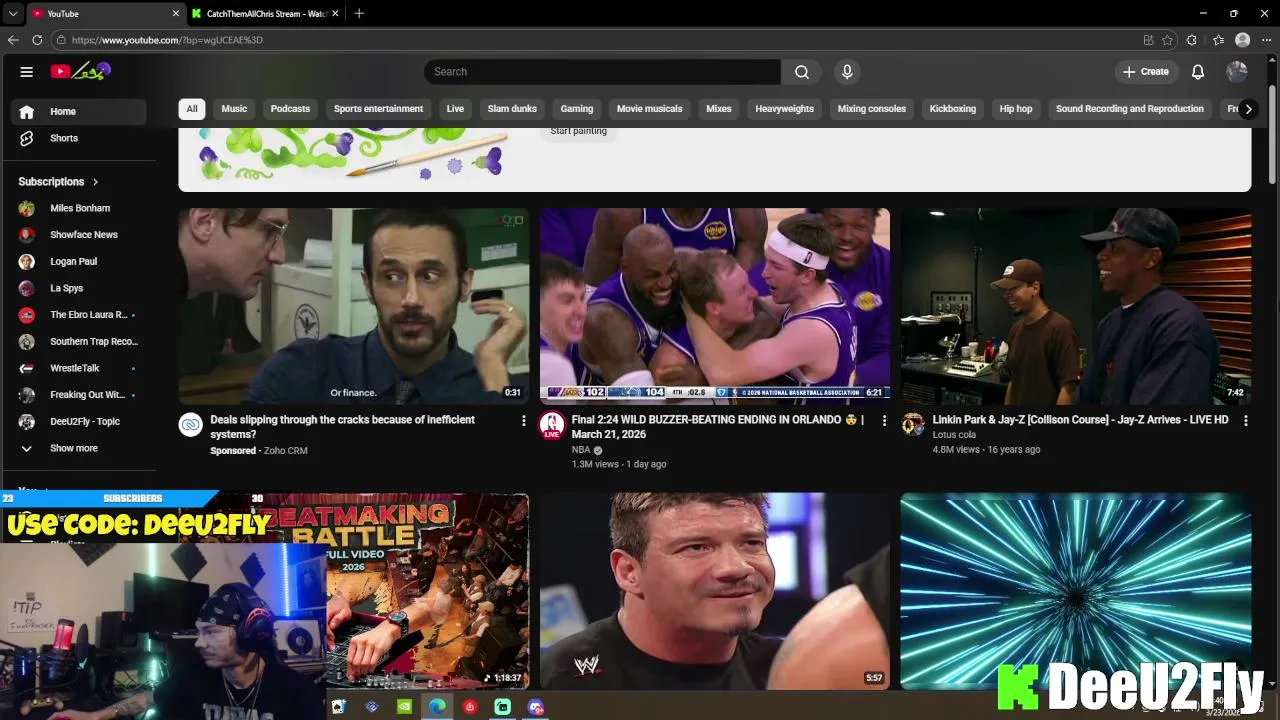Go to Home in the sidebar

click(x=79, y=112)
